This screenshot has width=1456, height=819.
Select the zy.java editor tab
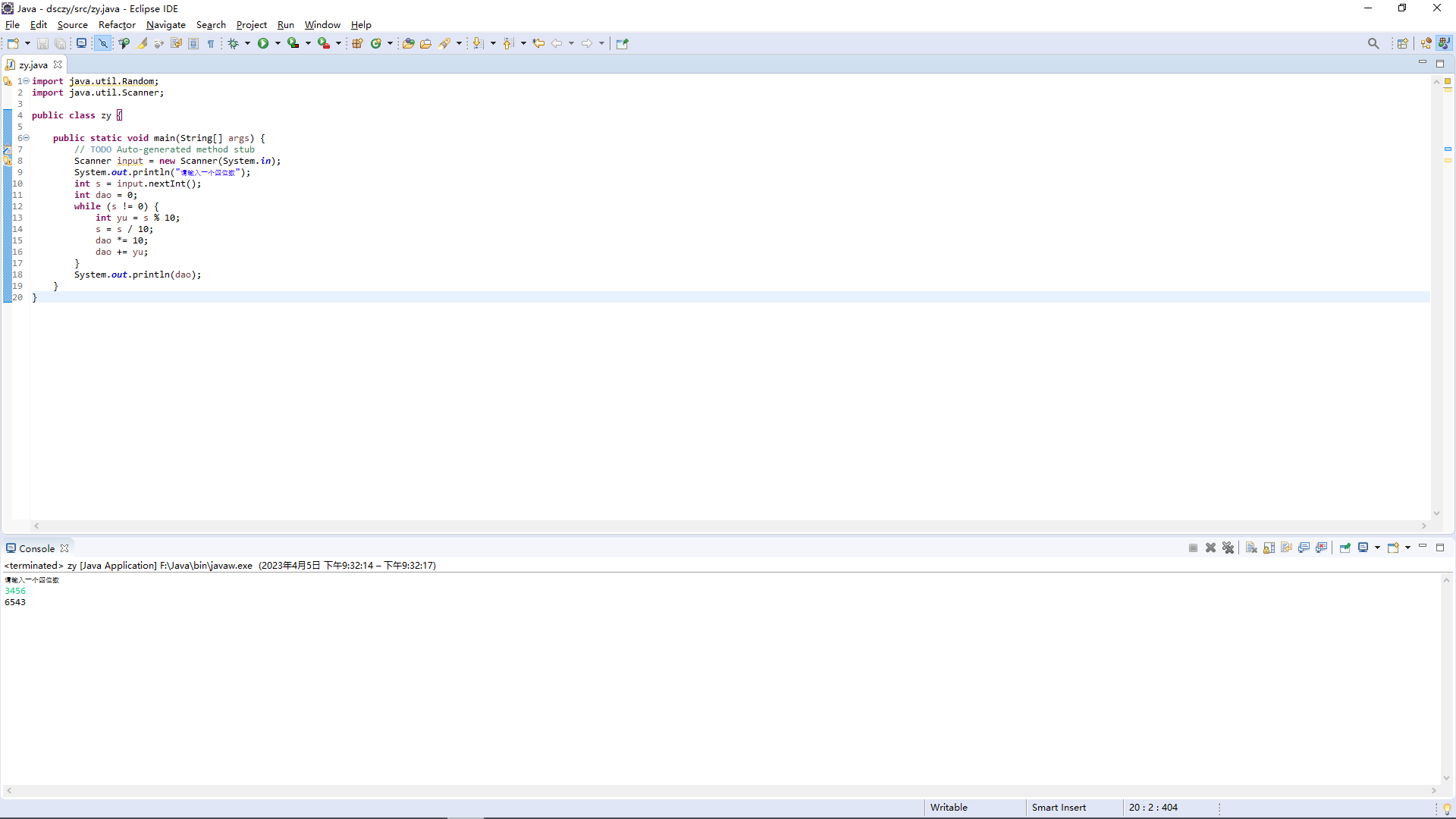(33, 64)
